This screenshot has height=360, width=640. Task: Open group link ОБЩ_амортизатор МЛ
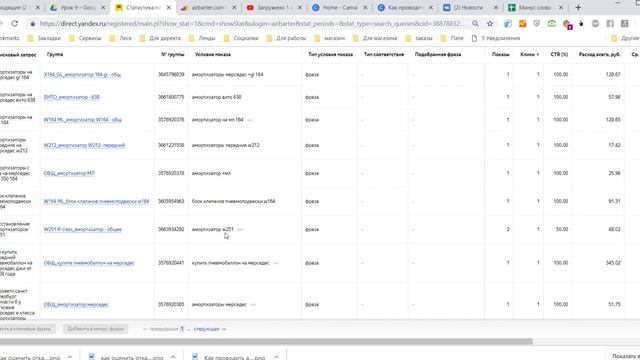pos(69,173)
